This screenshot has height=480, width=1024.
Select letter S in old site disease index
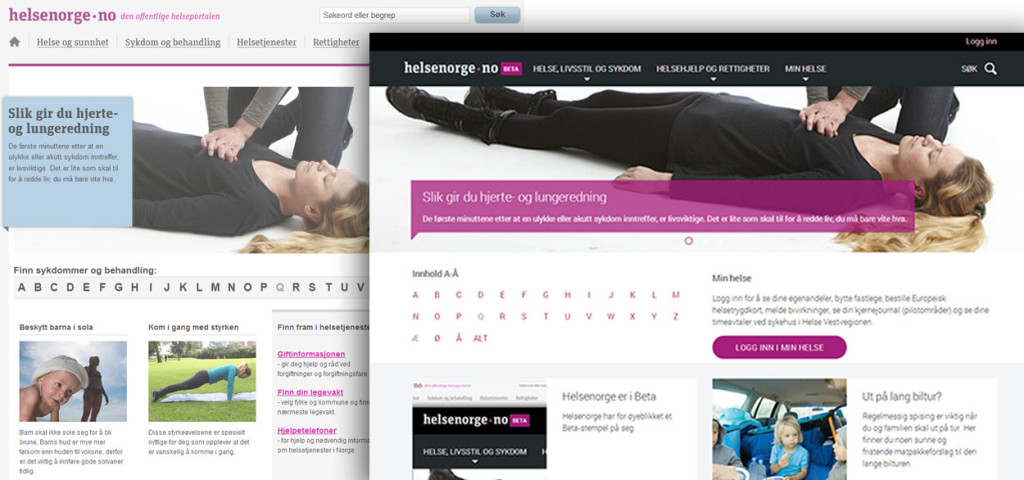[312, 287]
